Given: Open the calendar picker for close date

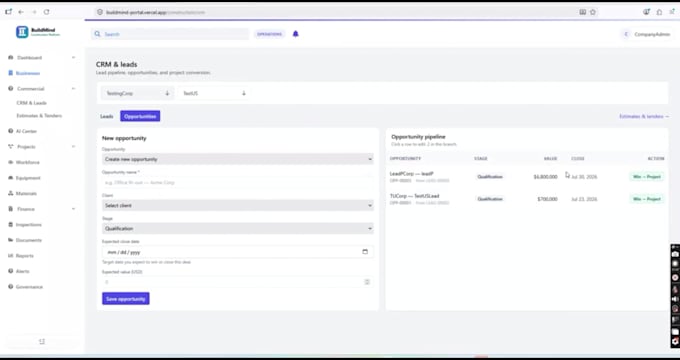Looking at the screenshot, I should coord(365,252).
